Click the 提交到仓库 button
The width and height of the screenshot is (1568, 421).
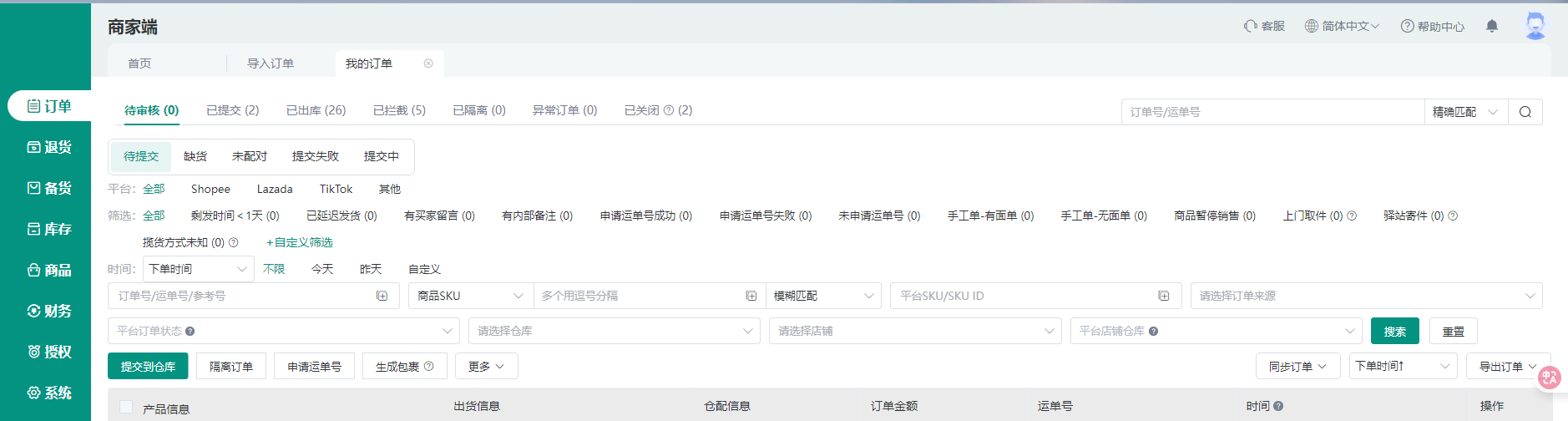(148, 366)
